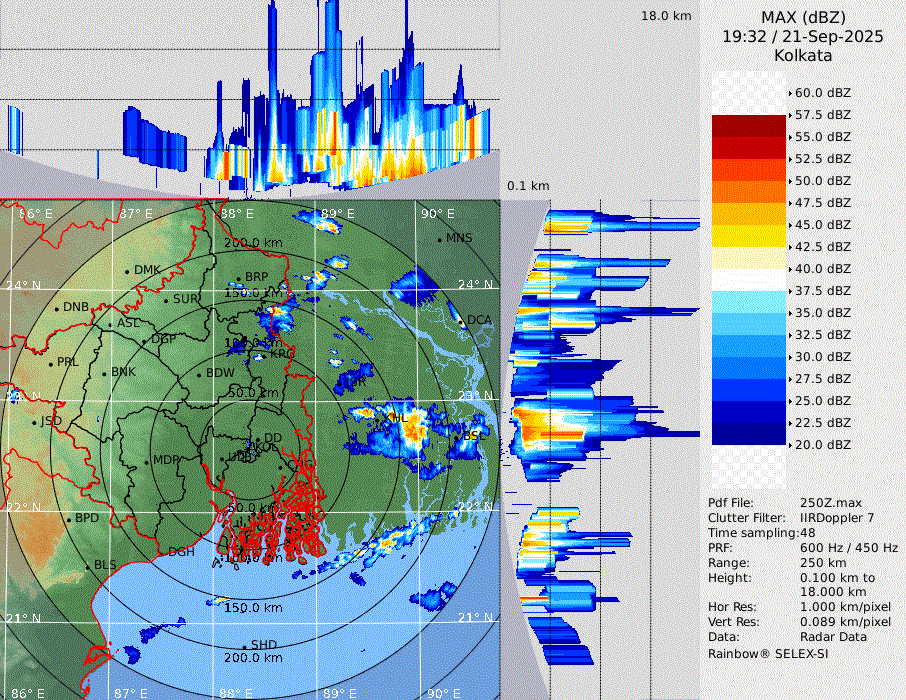Screen dimensions: 906x700
Task: Click the Rainbow SELEX-SI text
Action: tap(768, 654)
